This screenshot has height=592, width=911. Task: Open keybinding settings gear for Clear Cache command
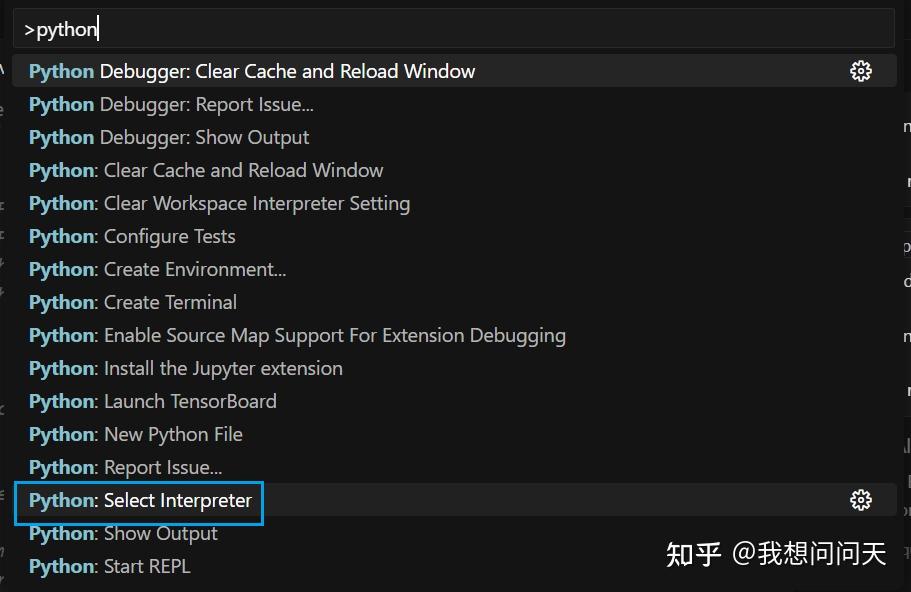[x=860, y=70]
